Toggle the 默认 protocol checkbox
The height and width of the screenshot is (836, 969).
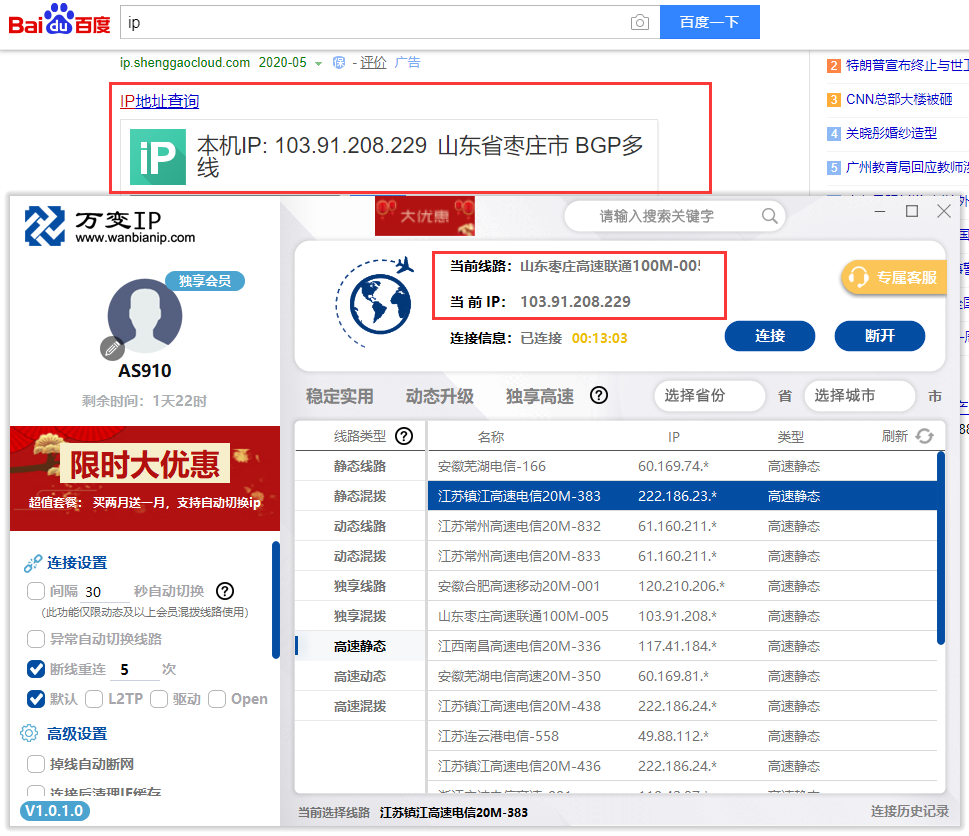36,699
